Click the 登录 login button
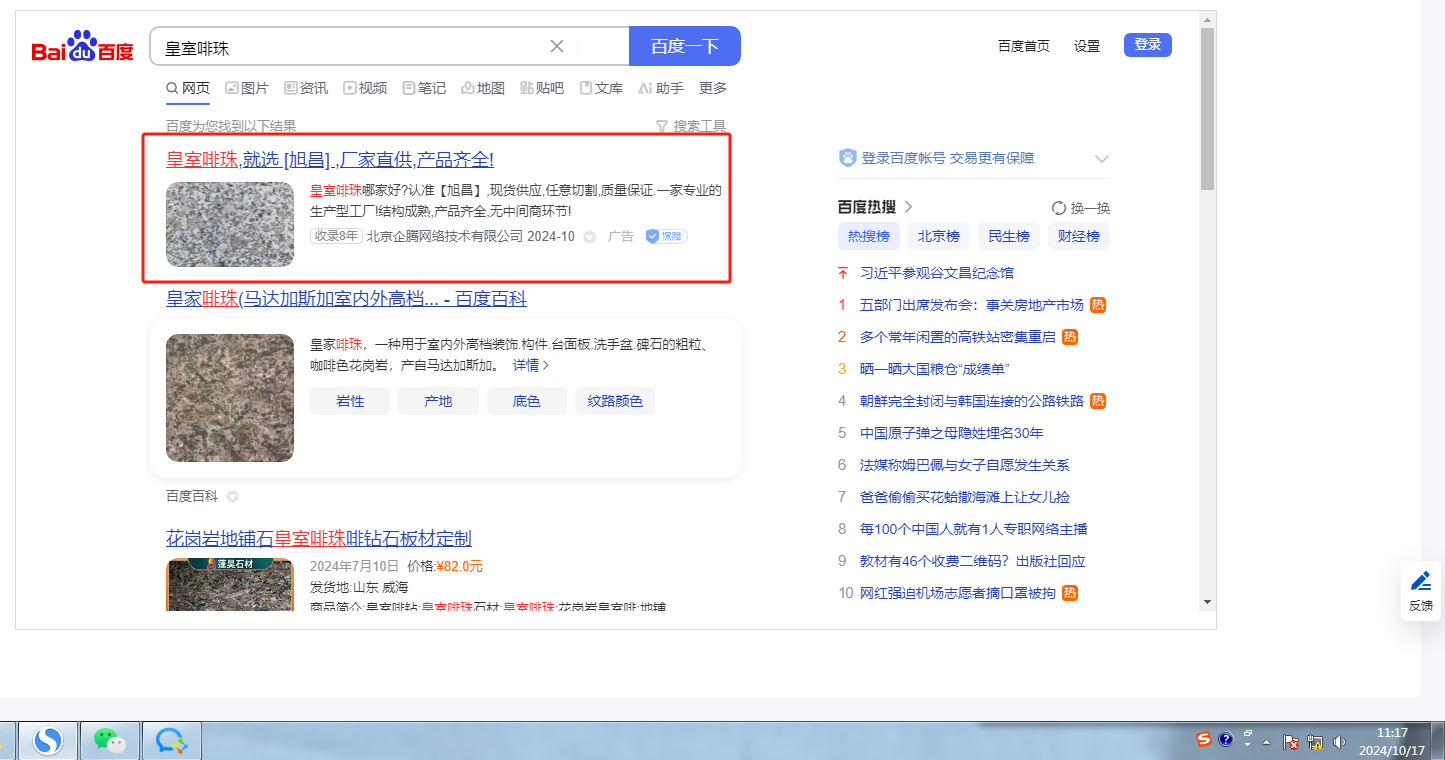The height and width of the screenshot is (760, 1445). 1147,45
